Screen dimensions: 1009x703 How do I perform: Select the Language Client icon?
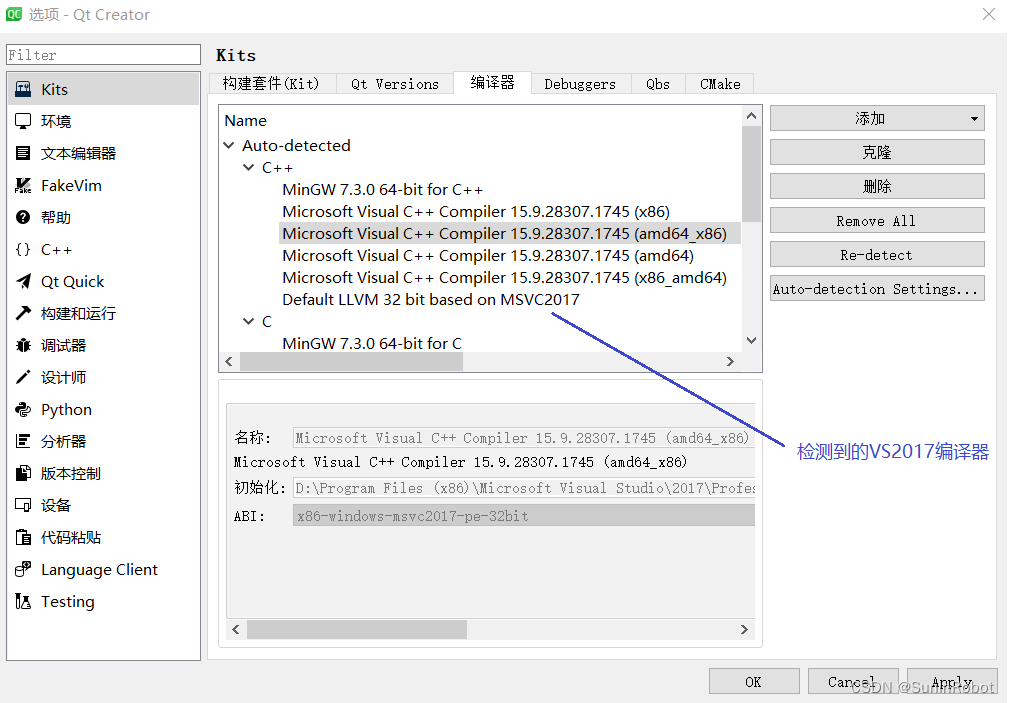click(23, 570)
